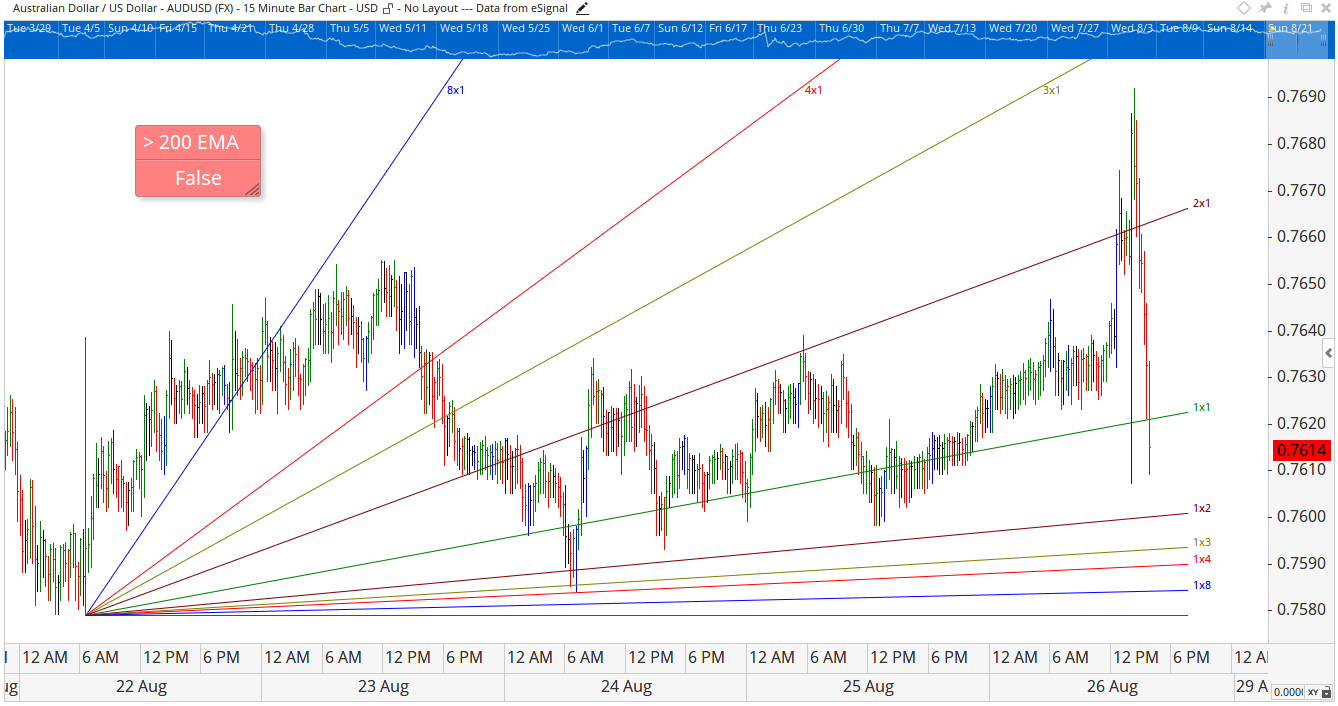Click the link/unlock symbol icon after USD
The width and height of the screenshot is (1338, 706).
[388, 8]
